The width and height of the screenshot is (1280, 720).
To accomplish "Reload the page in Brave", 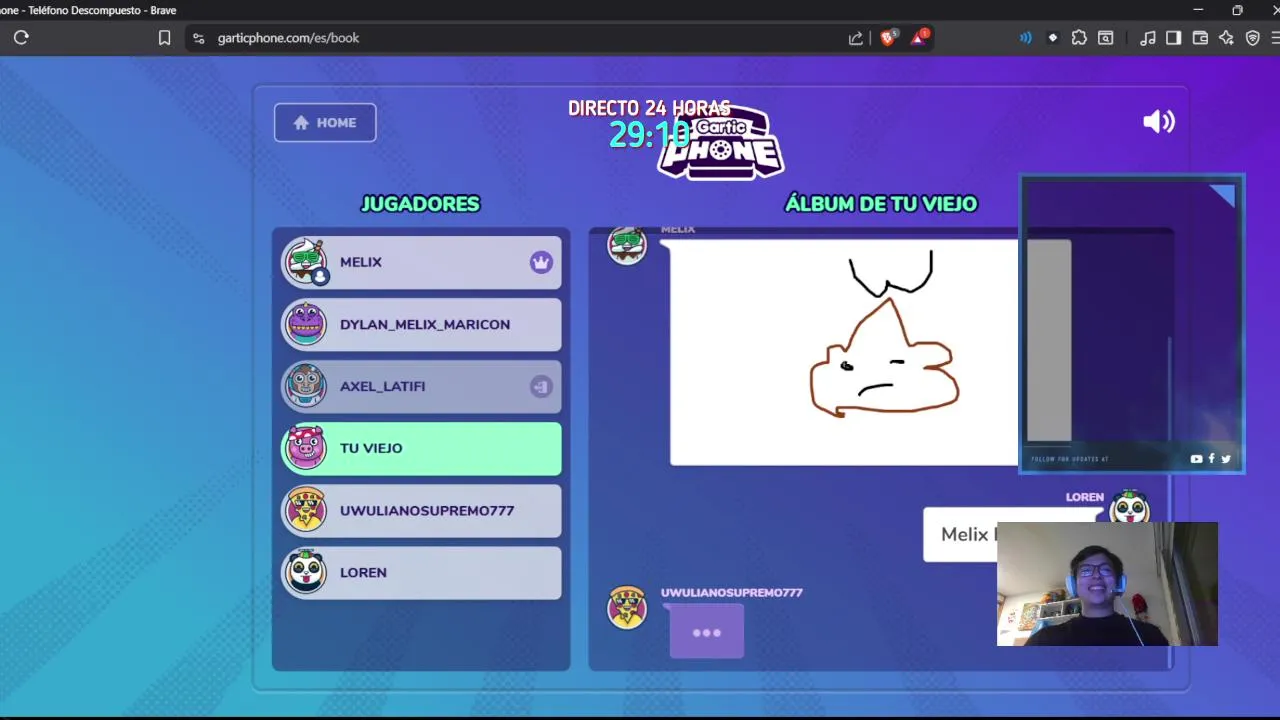I will point(21,38).
